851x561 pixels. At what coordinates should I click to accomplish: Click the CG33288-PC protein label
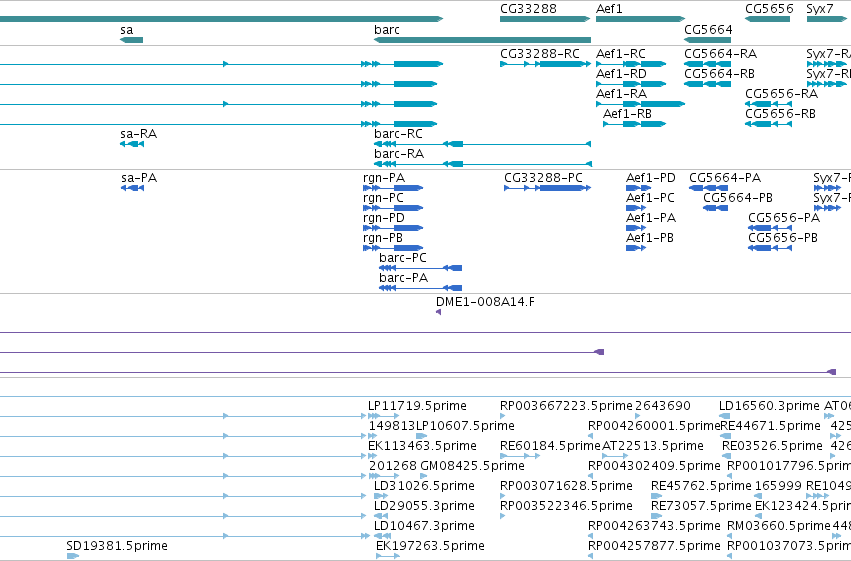pos(543,178)
